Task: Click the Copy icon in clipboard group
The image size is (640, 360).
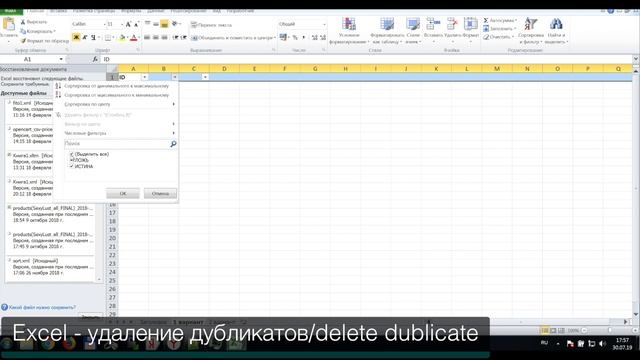Action: 23,31
